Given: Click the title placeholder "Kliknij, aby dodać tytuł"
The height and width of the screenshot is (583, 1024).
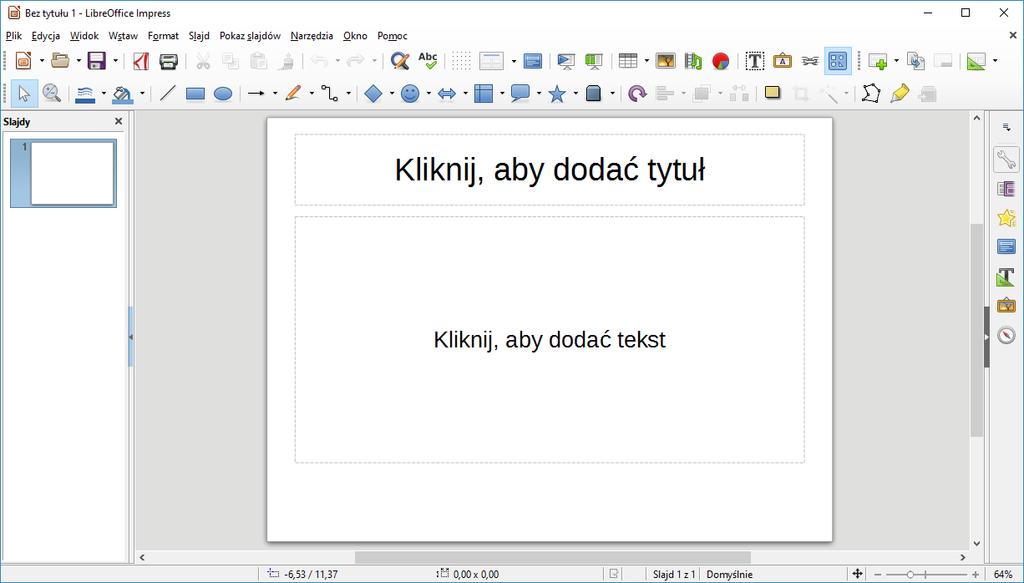Looking at the screenshot, I should (549, 170).
